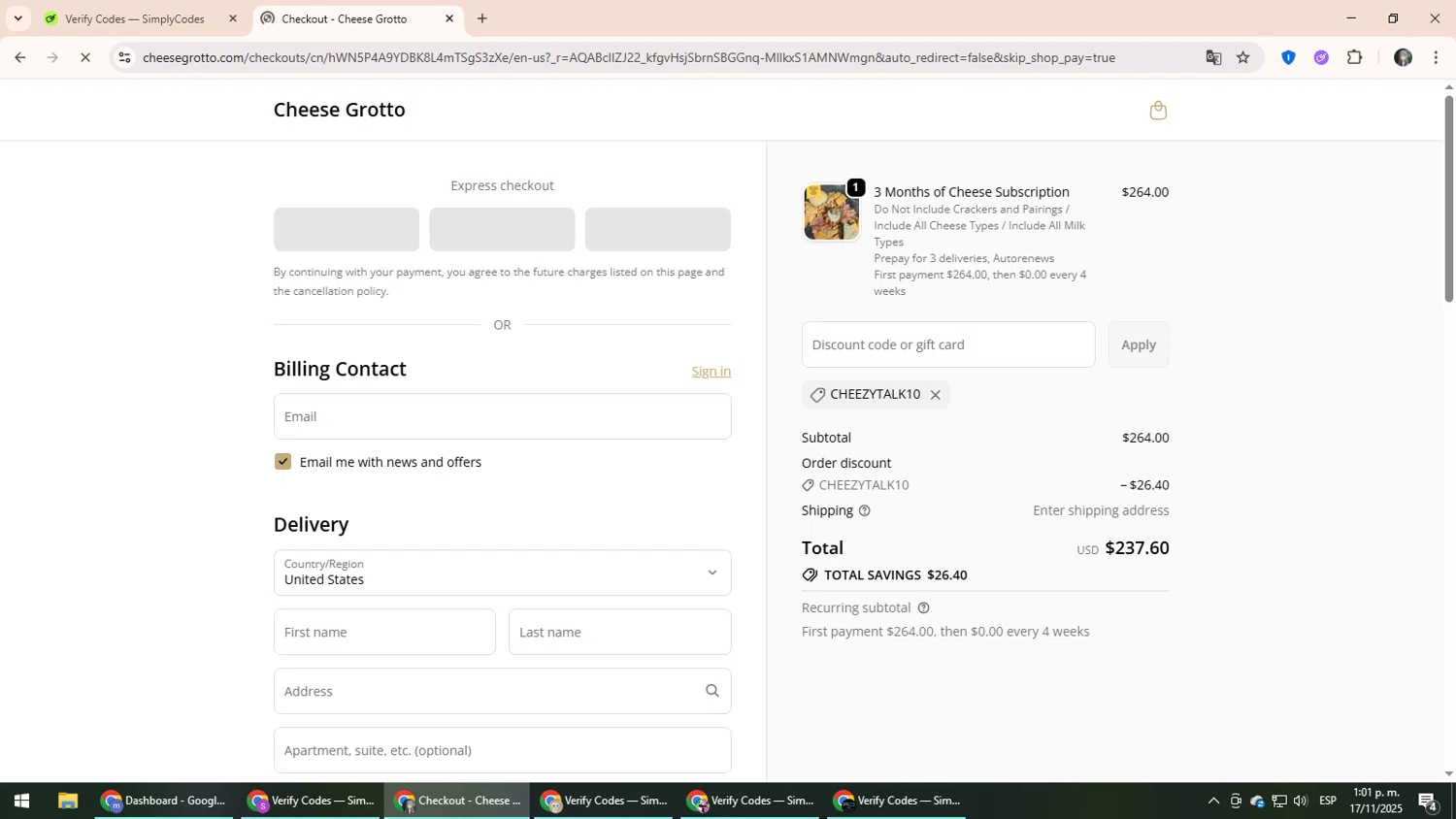The image size is (1456, 819).
Task: Focus the First name field
Action: 384,632
